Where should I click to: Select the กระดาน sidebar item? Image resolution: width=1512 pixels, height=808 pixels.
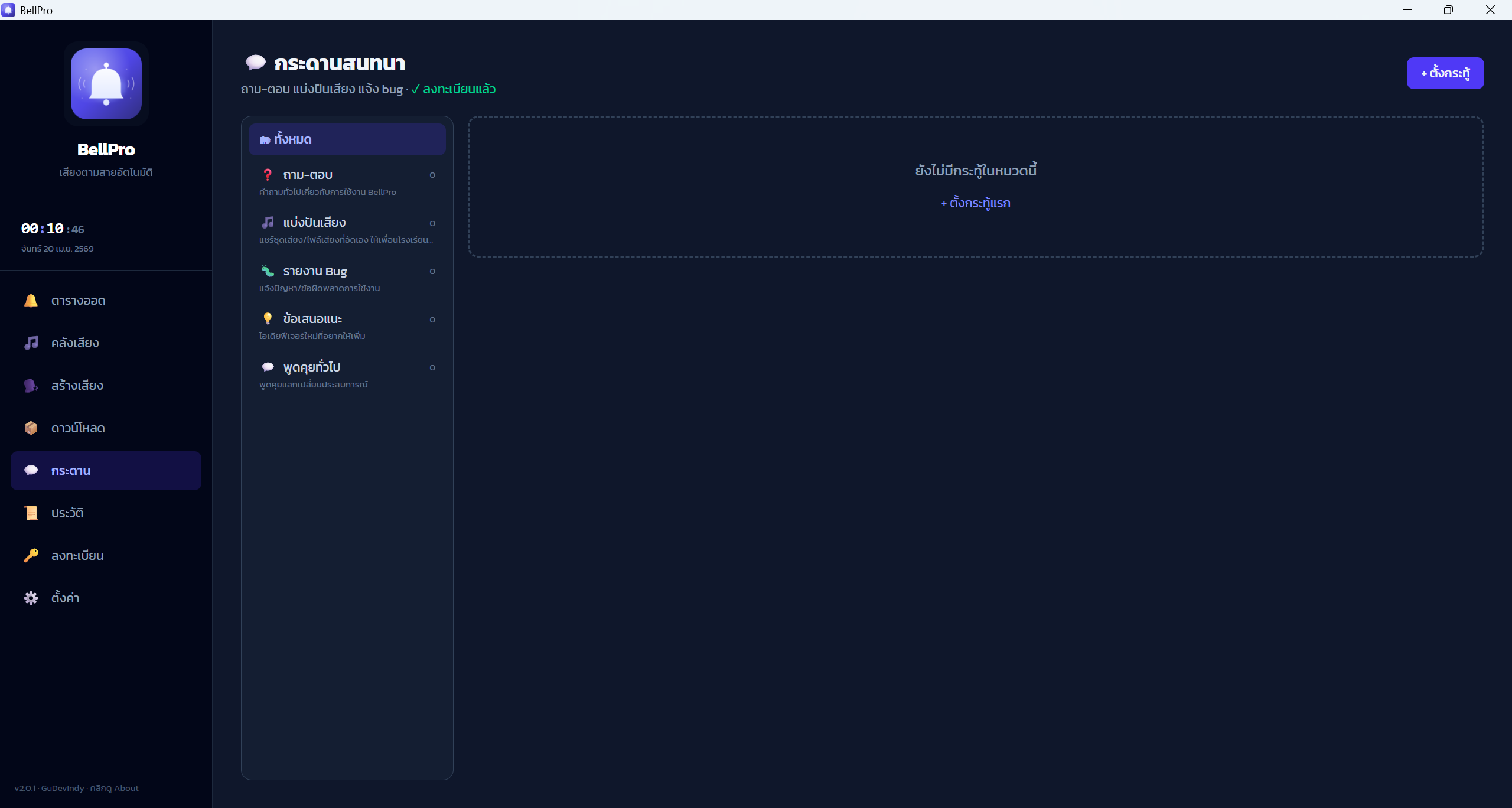106,471
